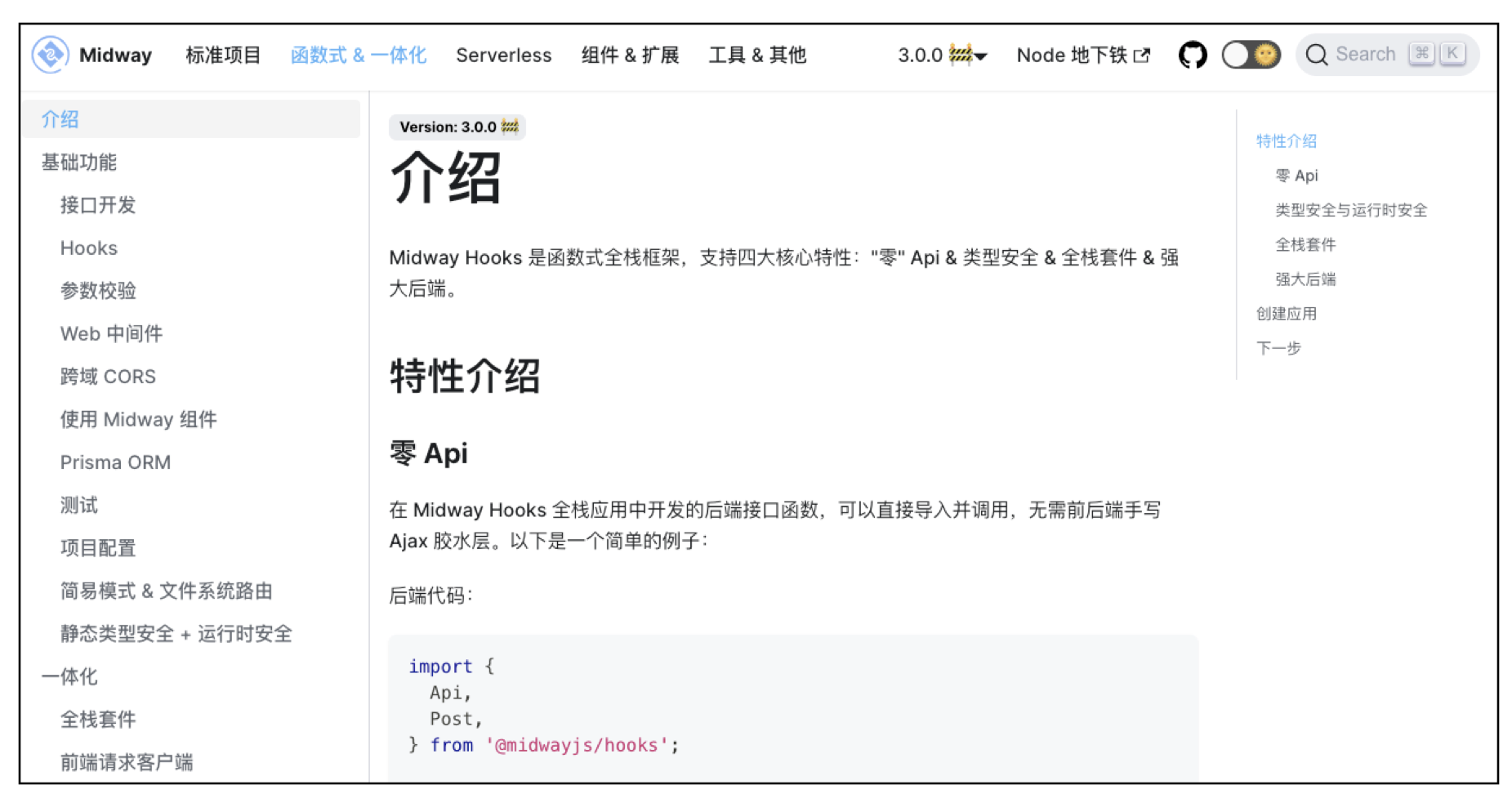Open 跨域 CORS documentation page
The height and width of the screenshot is (812, 1512).
click(108, 377)
